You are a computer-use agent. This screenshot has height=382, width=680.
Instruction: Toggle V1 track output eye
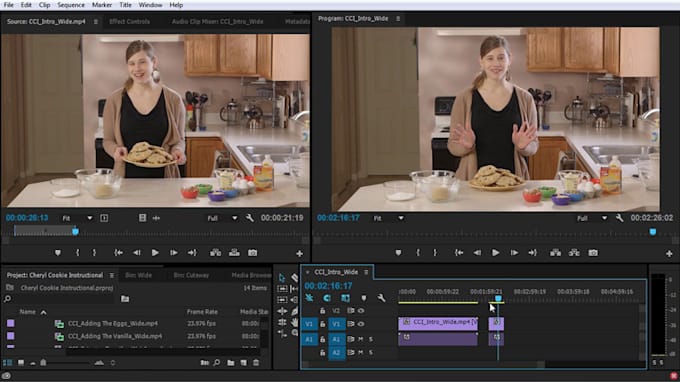pos(361,323)
